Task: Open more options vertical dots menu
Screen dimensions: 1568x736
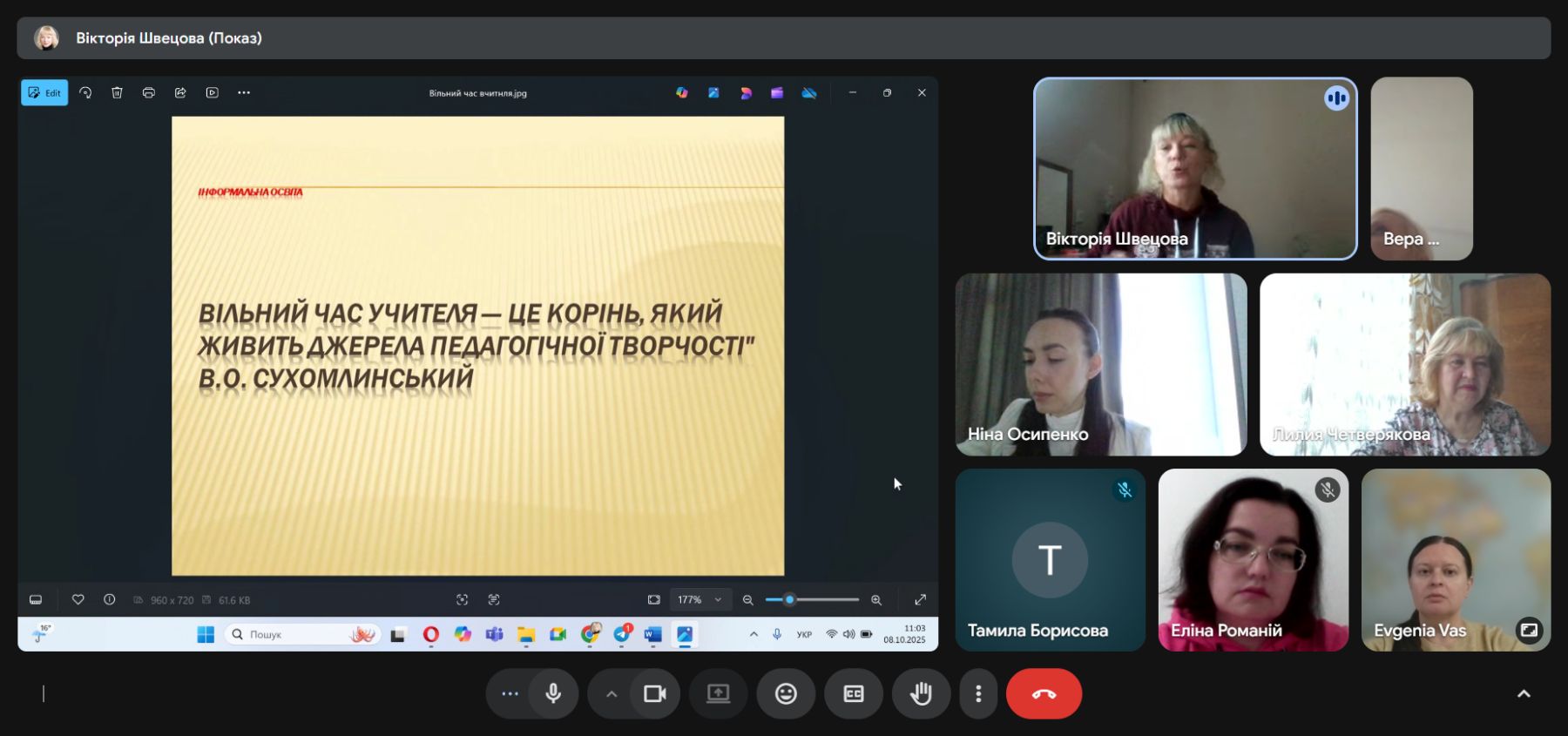Action: (978, 693)
